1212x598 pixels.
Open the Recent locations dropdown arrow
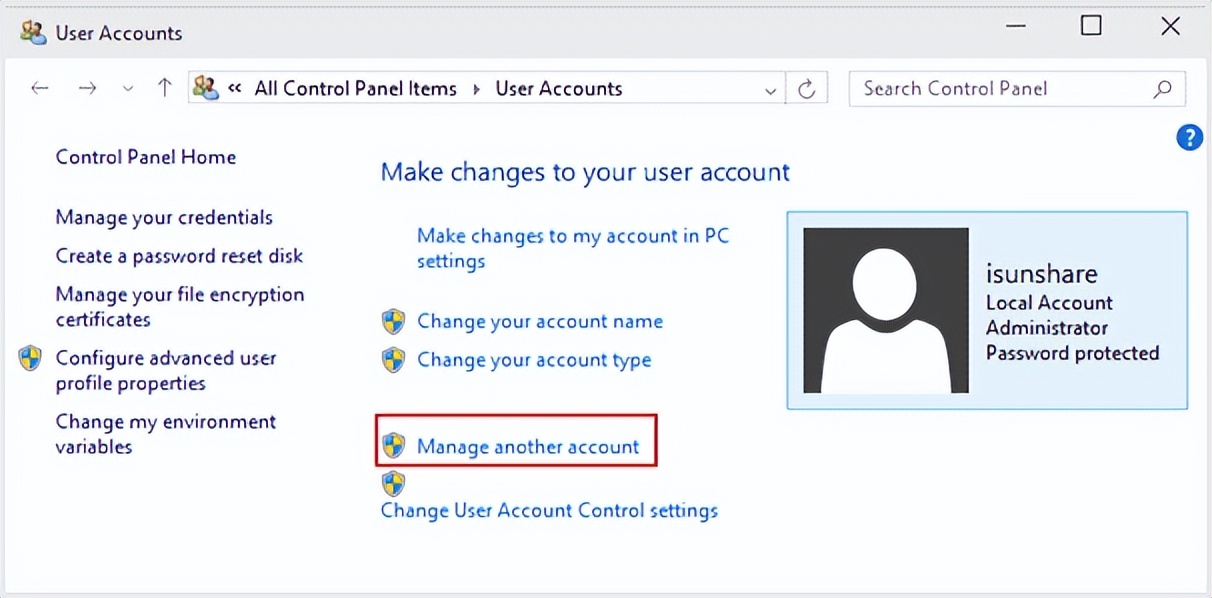[x=127, y=89]
